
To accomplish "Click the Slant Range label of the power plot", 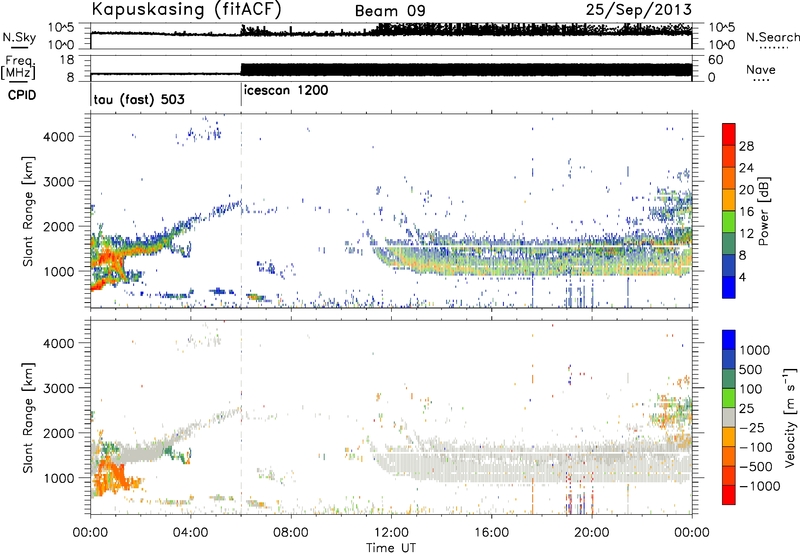I will tap(28, 211).
